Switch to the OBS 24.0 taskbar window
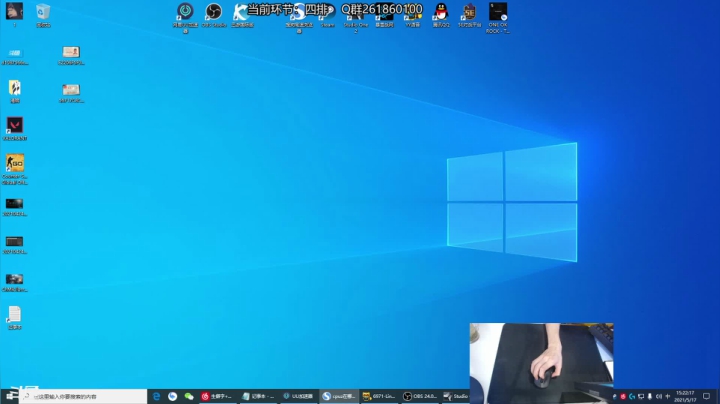The width and height of the screenshot is (720, 404). tap(420, 396)
